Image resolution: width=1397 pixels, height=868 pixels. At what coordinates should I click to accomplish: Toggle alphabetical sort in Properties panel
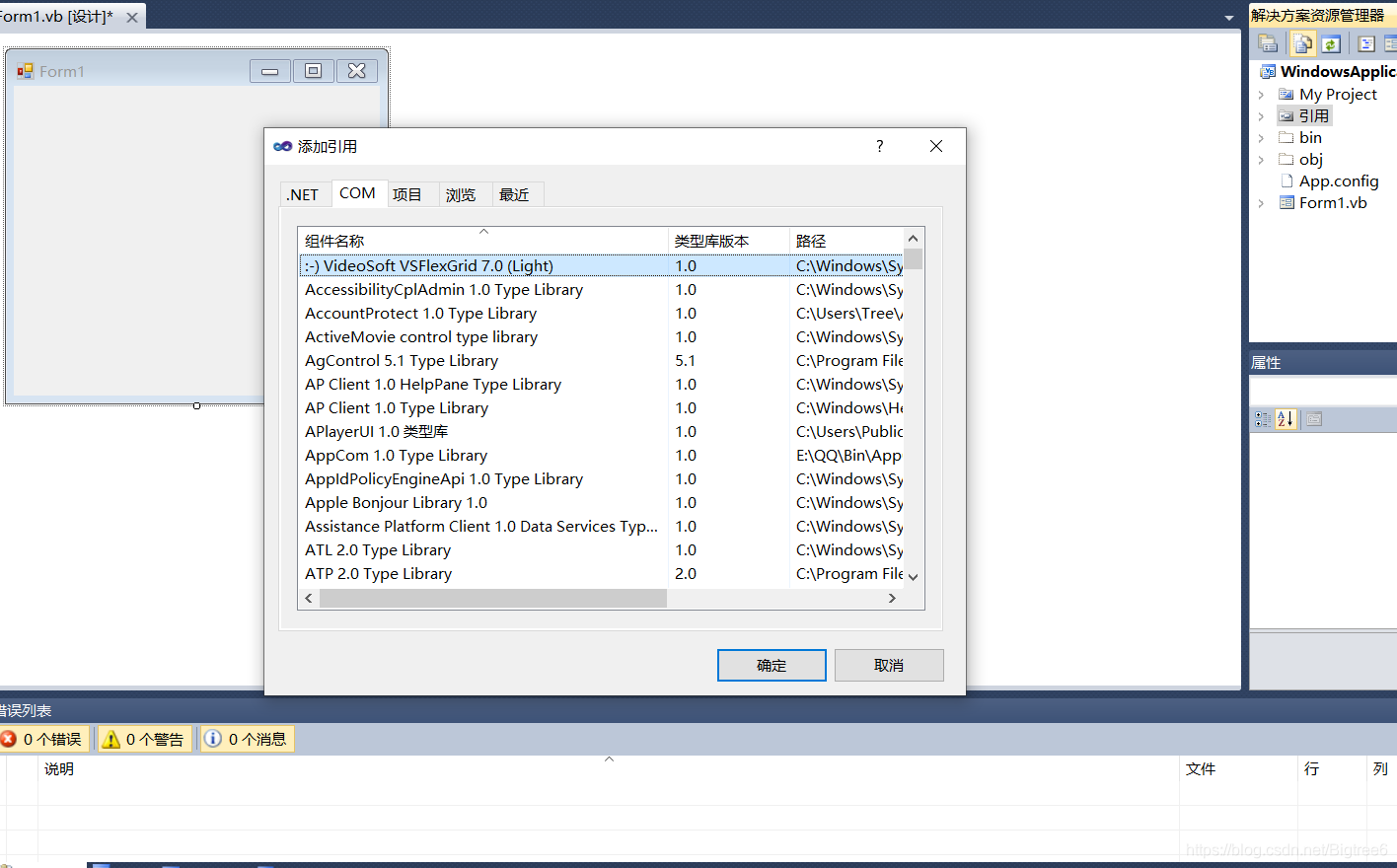pos(1286,419)
